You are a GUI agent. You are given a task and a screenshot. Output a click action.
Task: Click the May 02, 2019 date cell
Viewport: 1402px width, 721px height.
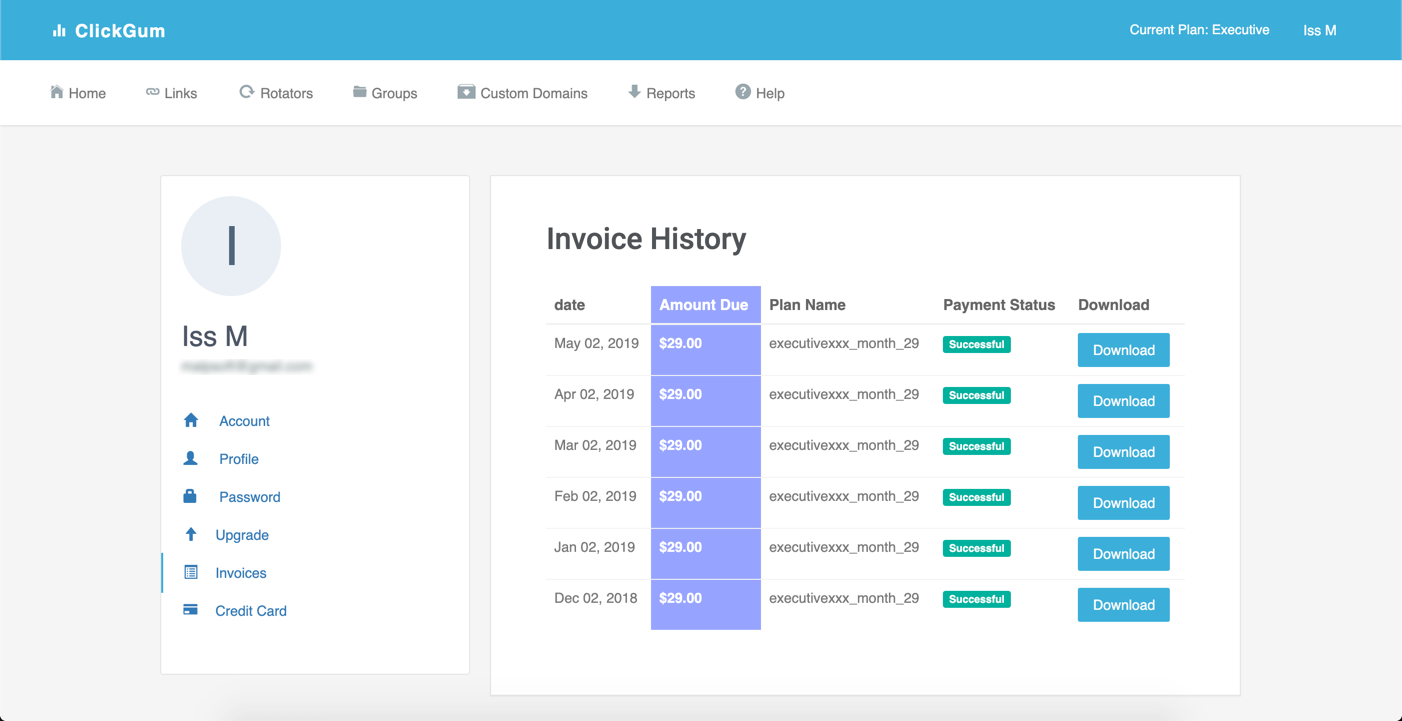[596, 343]
